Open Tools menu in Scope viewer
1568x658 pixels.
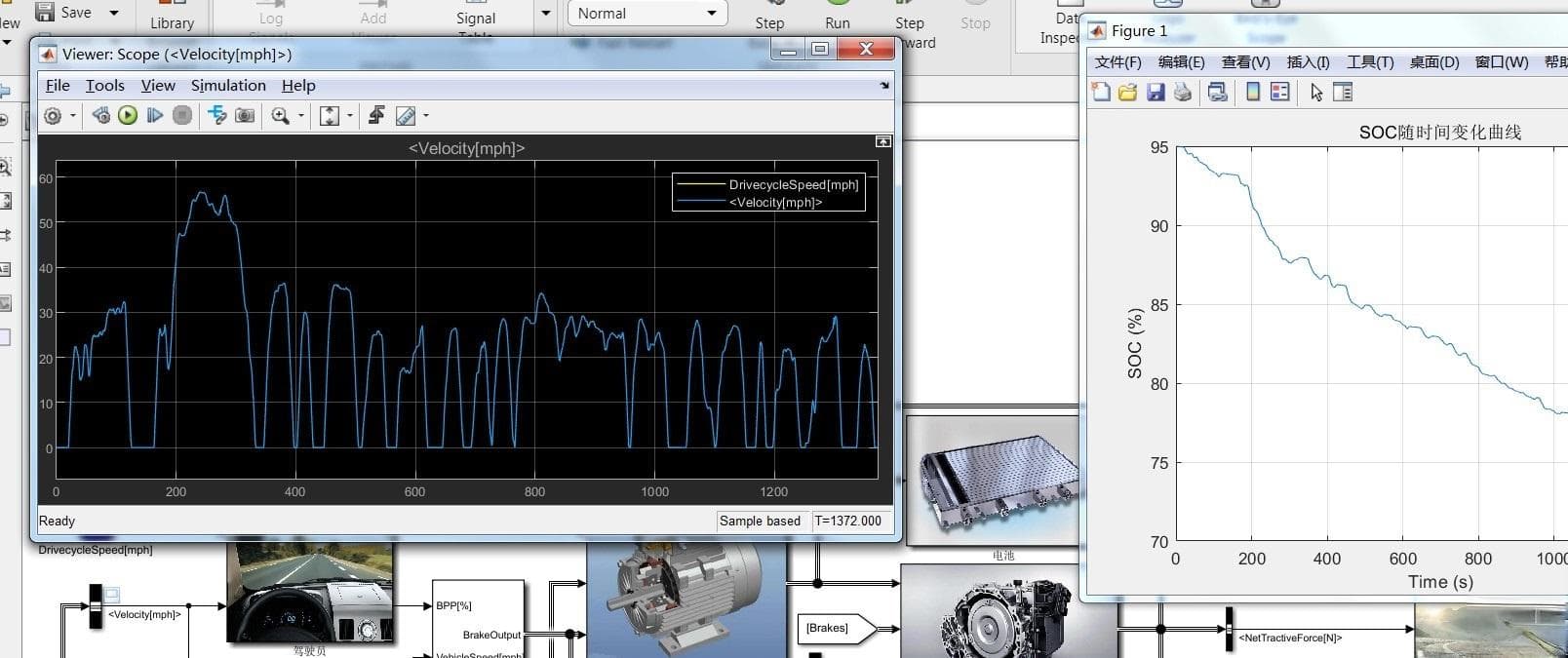104,86
